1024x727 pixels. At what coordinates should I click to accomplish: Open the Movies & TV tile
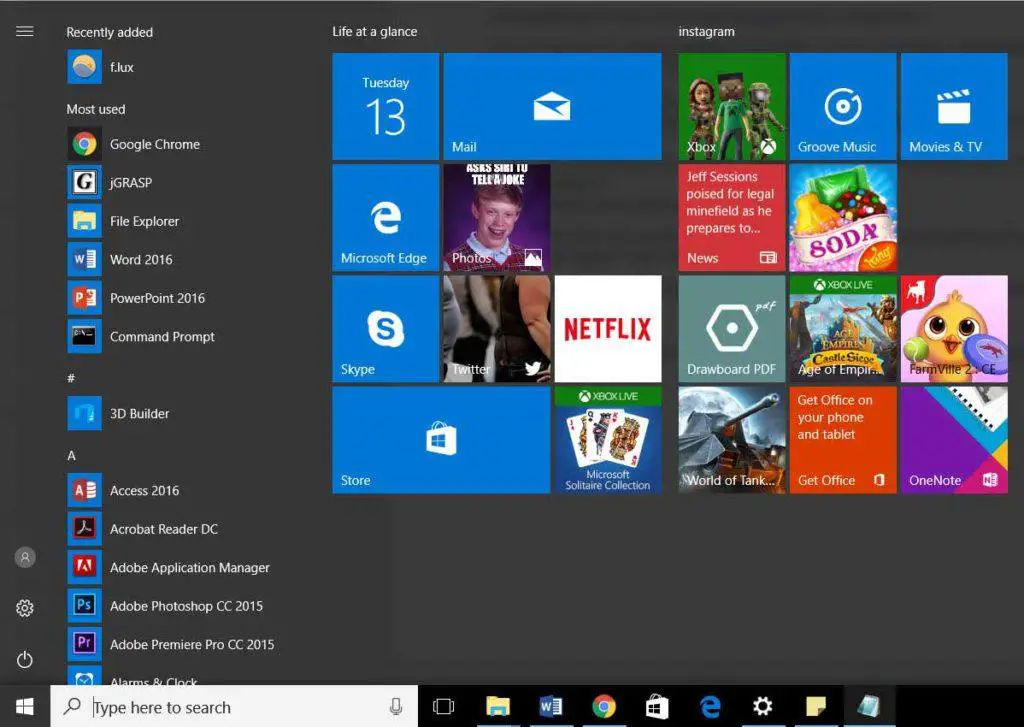[954, 106]
